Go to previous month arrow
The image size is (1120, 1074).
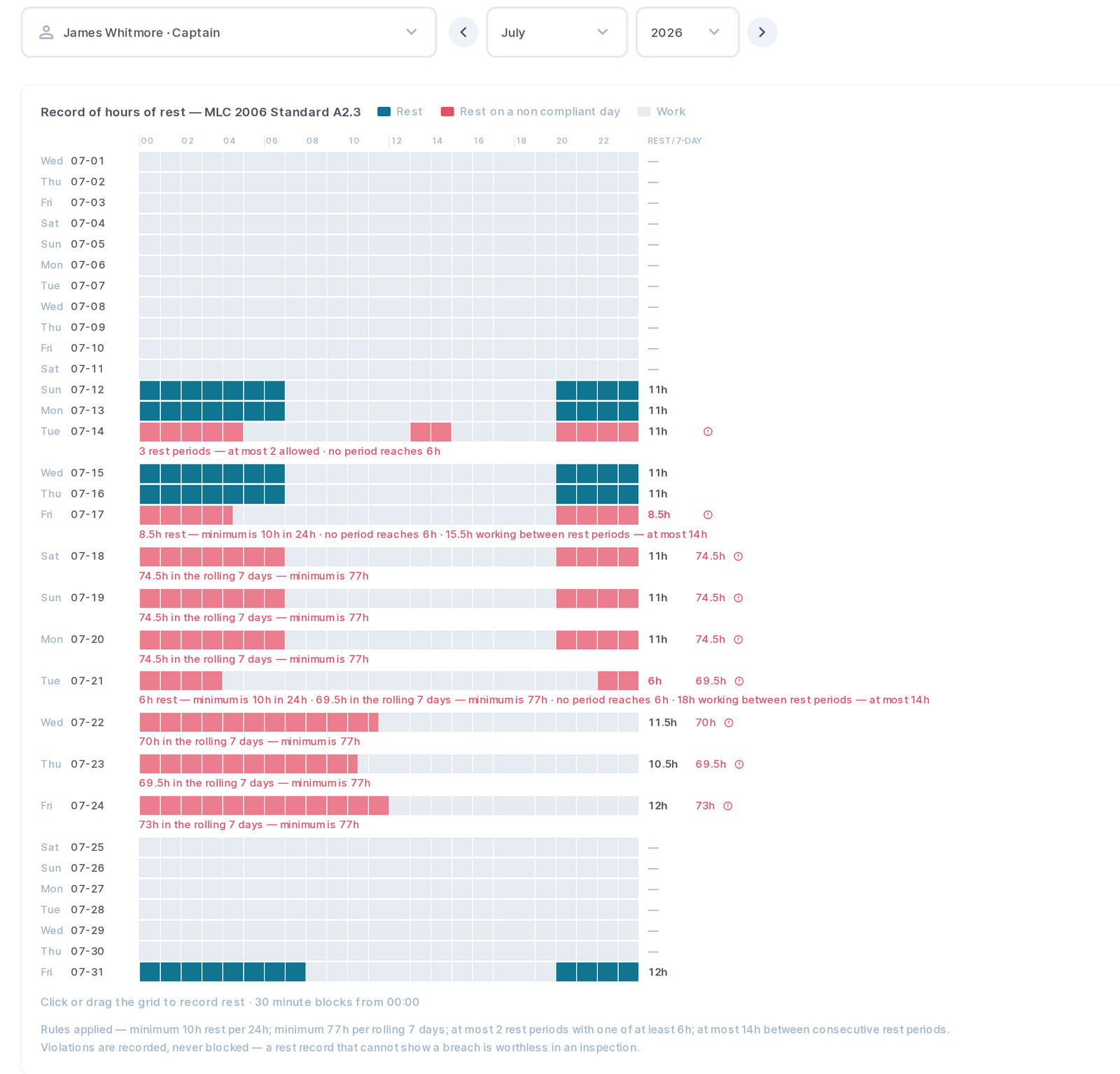[x=463, y=32]
